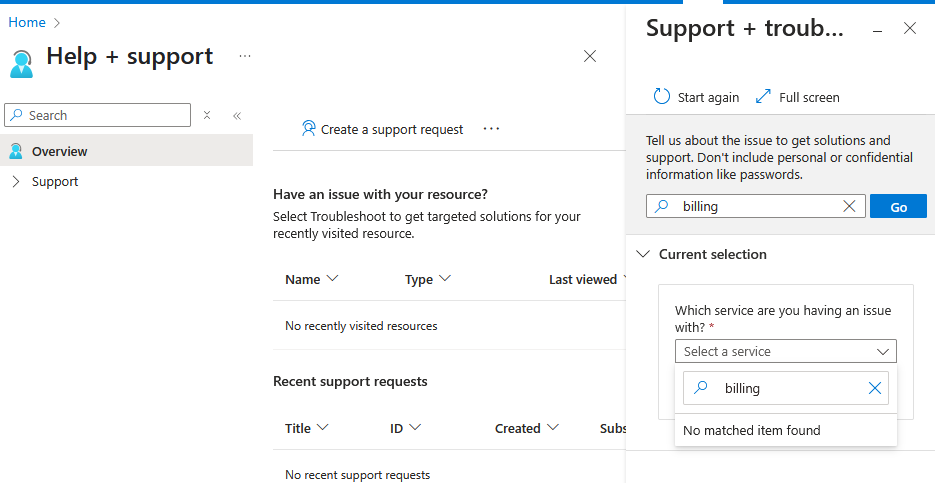Open the Select a service dropdown
The width and height of the screenshot is (935, 483).
785,351
